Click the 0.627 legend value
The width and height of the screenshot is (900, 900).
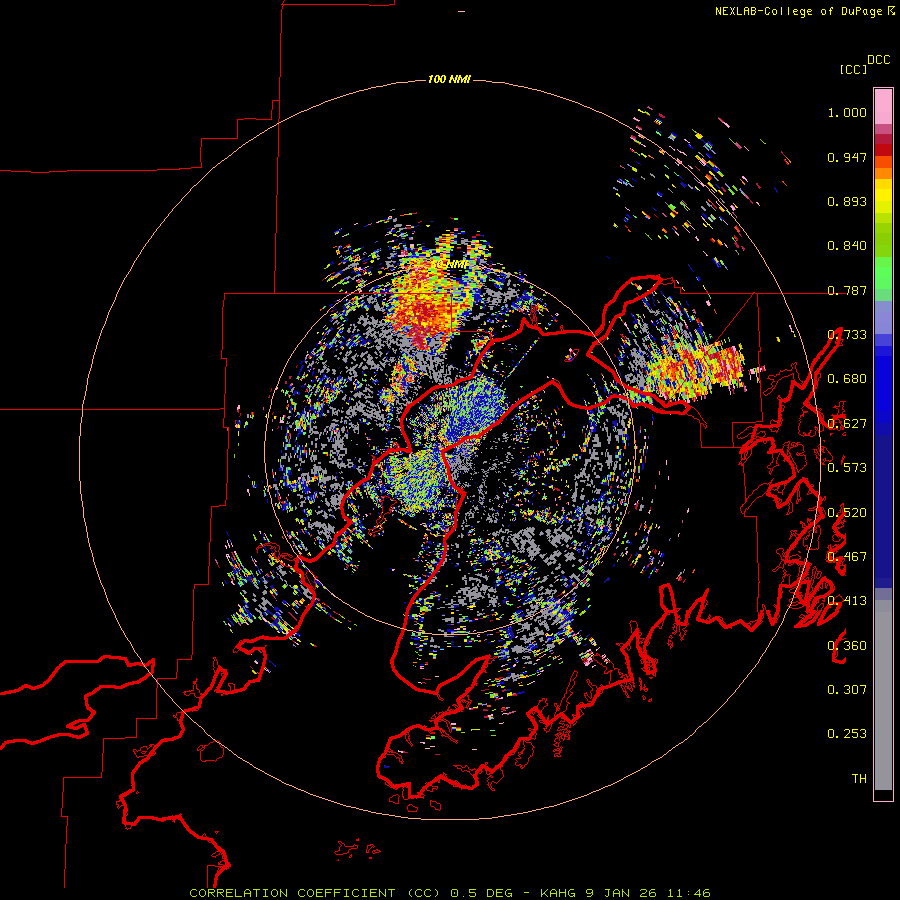point(847,424)
